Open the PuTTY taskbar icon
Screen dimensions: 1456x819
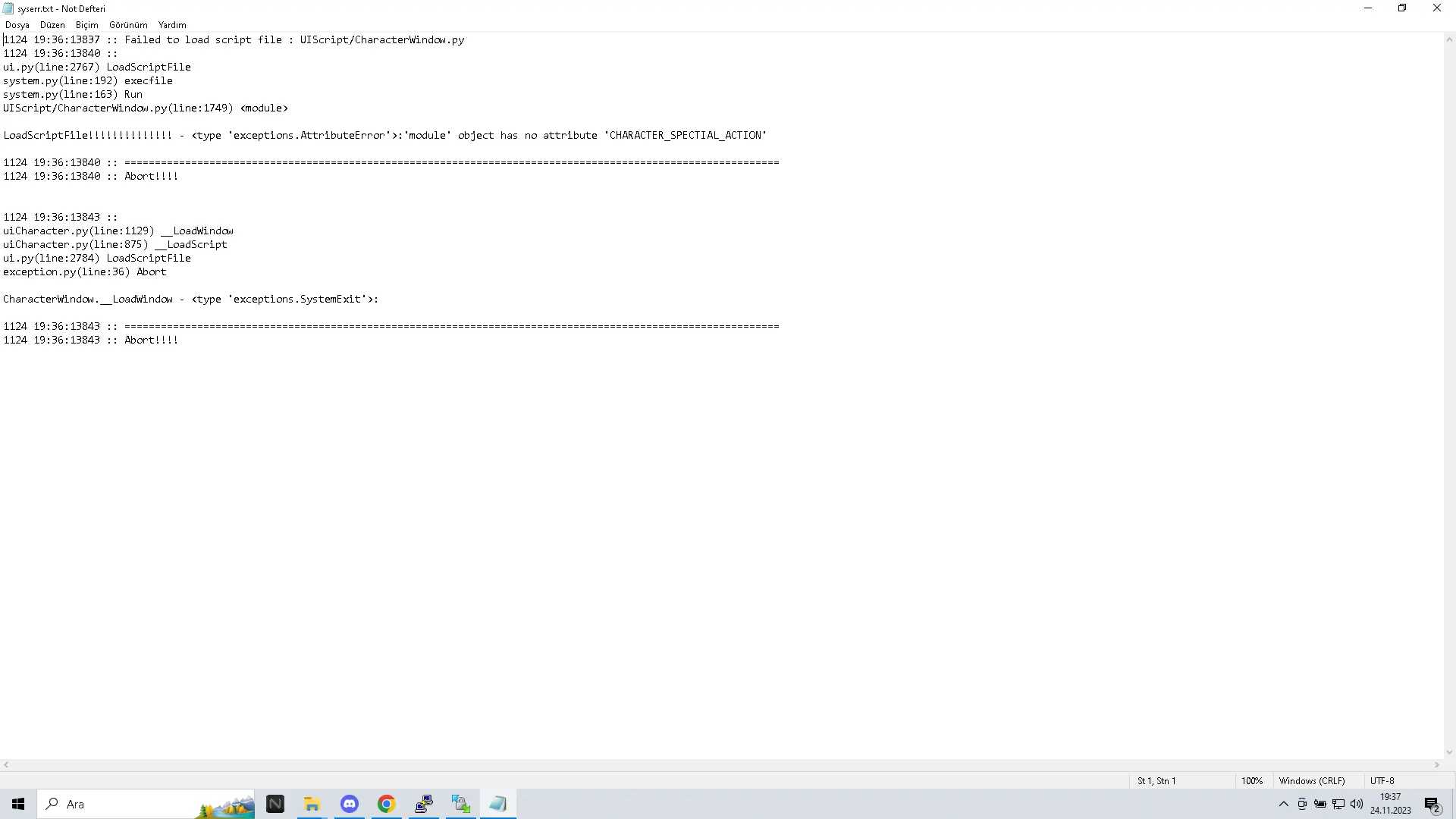(424, 804)
